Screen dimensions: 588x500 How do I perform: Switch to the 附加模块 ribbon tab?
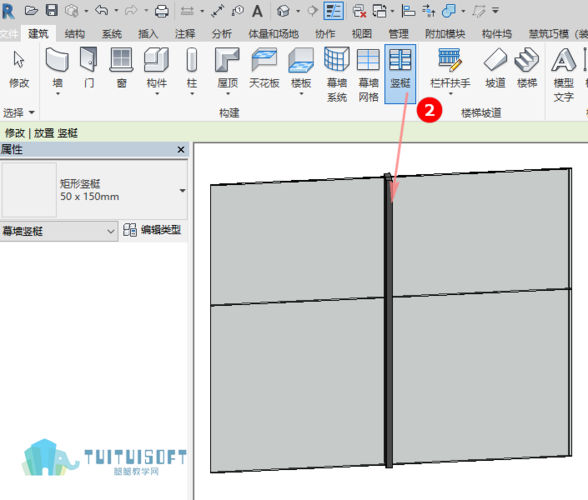pyautogui.click(x=445, y=34)
